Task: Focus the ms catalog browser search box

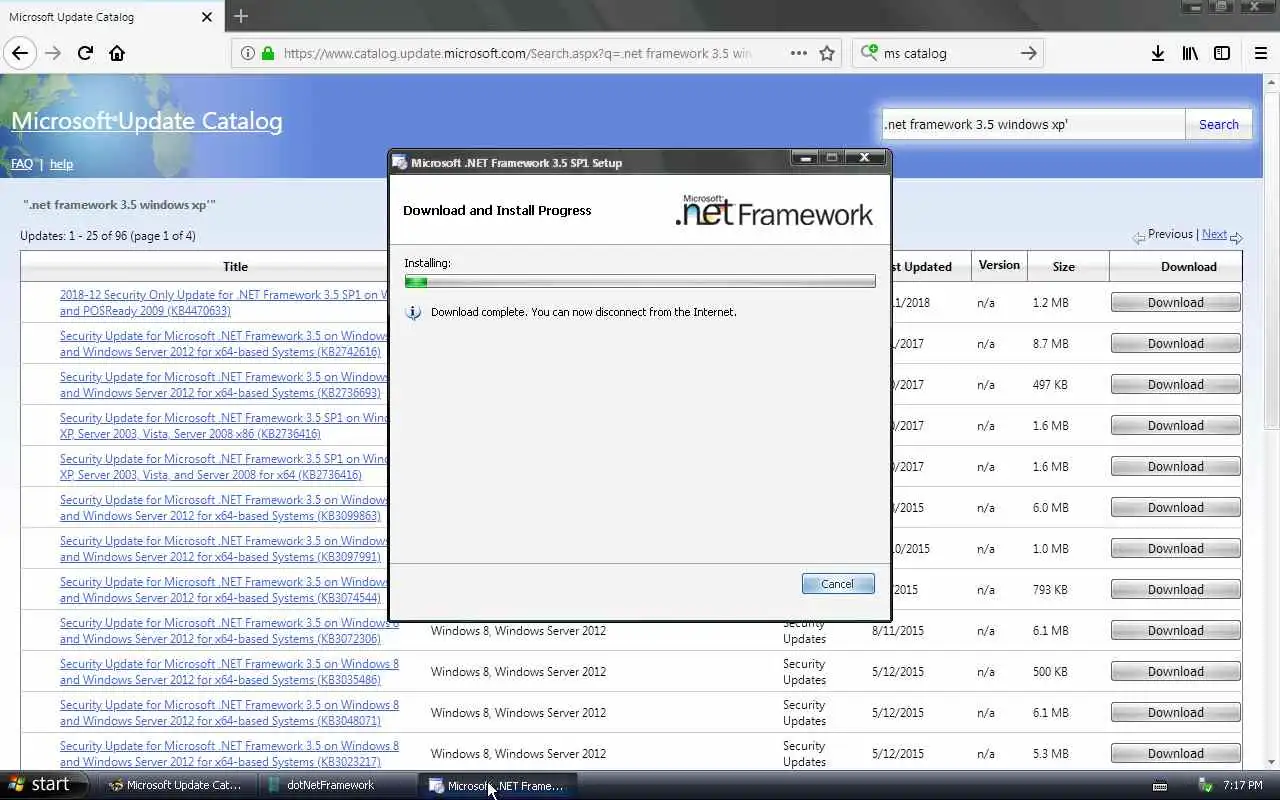Action: coord(948,53)
